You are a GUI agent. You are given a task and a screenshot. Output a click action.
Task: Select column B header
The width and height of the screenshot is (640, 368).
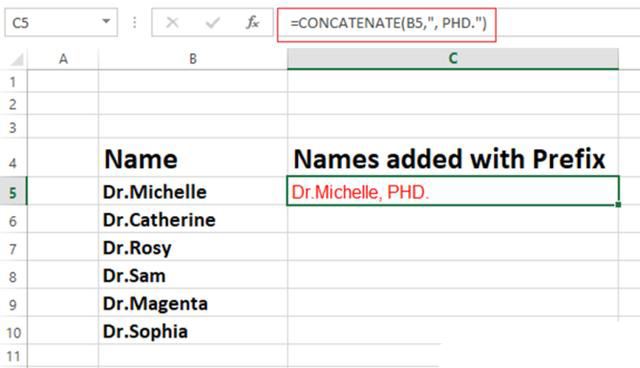tap(193, 59)
